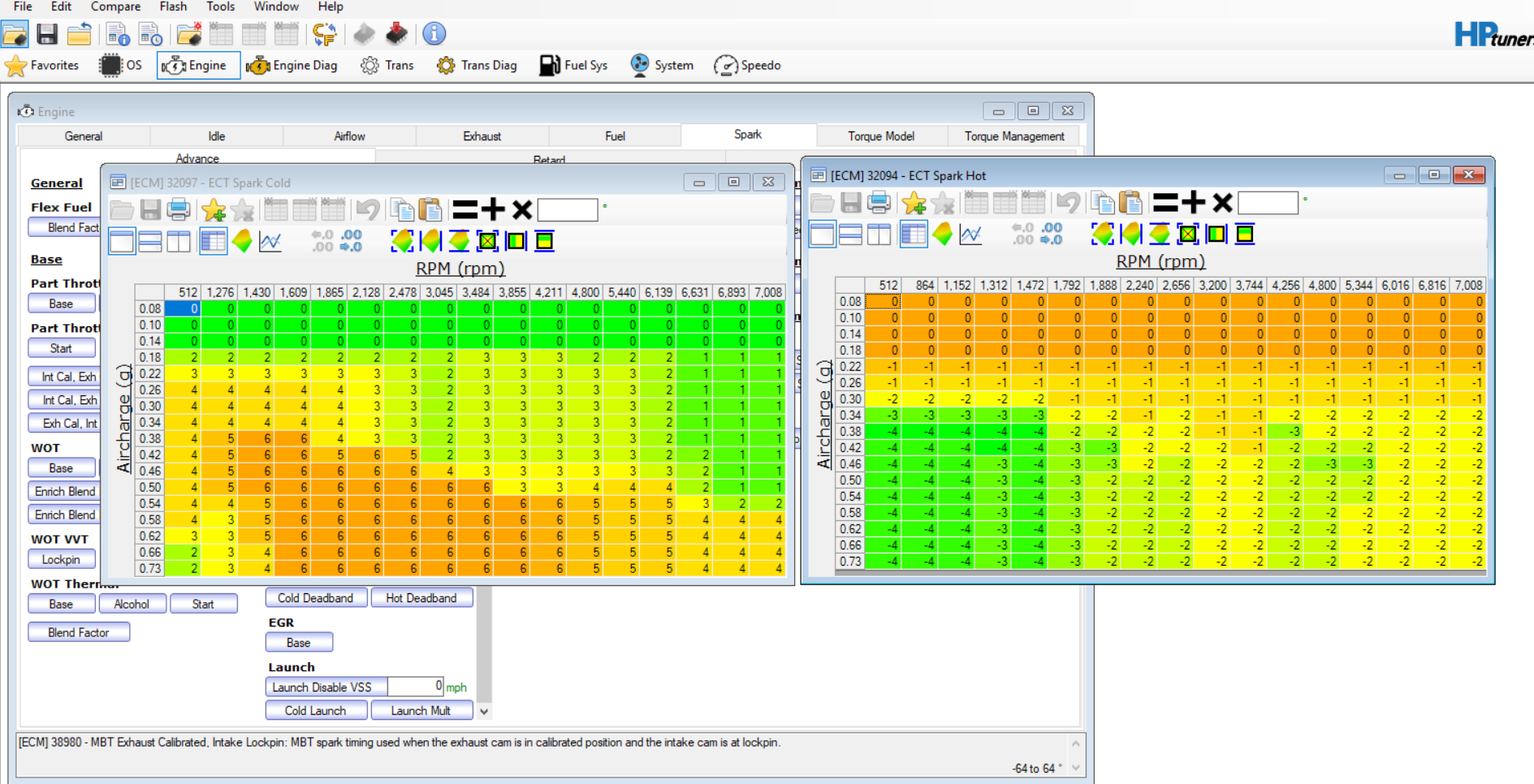Open the Fuel Sys section icon
Viewport: 1534px width, 784px height.
pyautogui.click(x=550, y=66)
